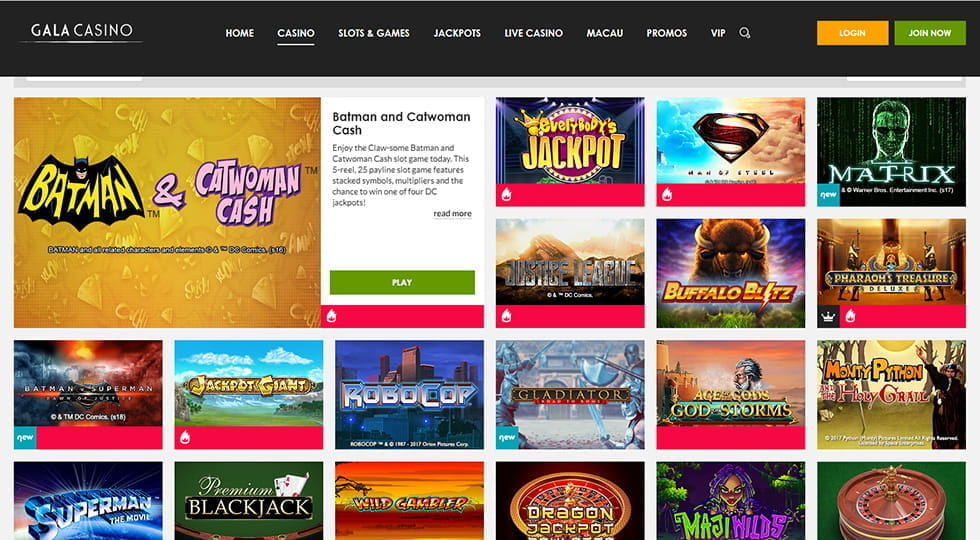Open the Batman & Catwoman Cash banner
Image resolution: width=980 pixels, height=540 pixels.
coord(168,212)
